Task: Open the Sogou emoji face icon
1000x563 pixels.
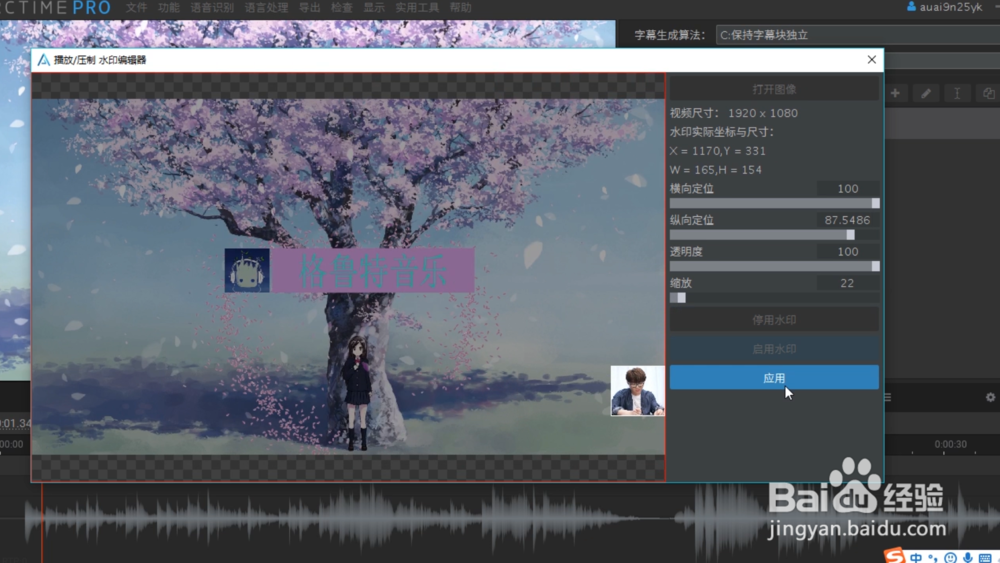Action: (950, 558)
